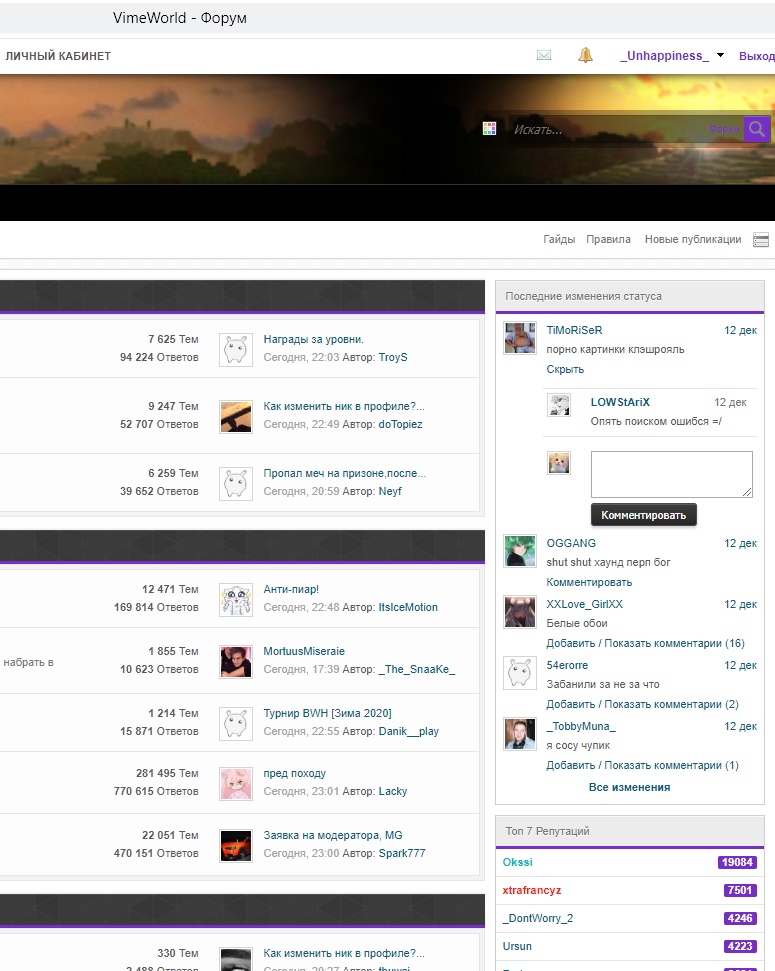
Task: Click Комментировать under OGGANG's status
Action: pos(589,582)
